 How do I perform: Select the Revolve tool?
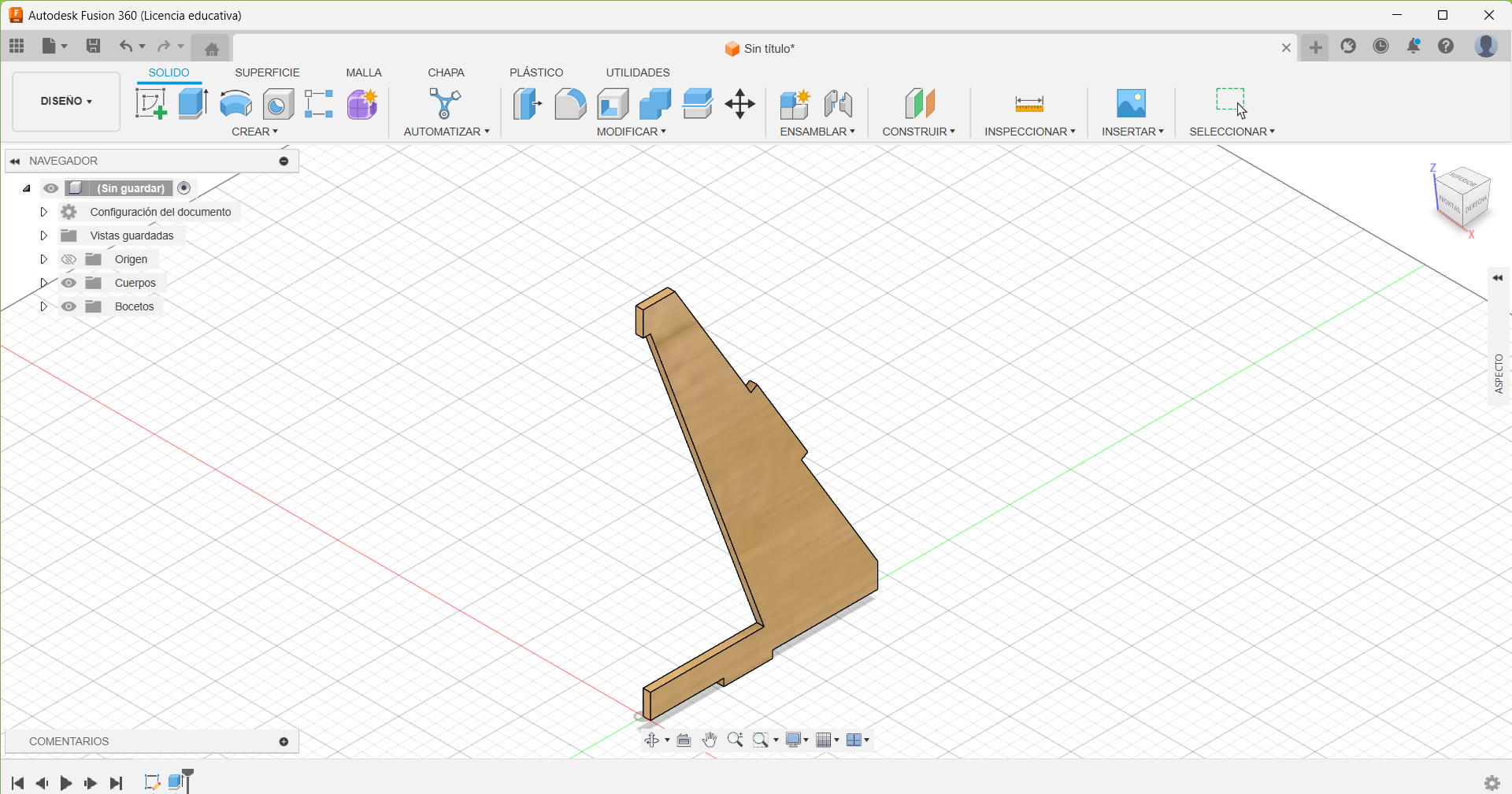click(x=235, y=103)
